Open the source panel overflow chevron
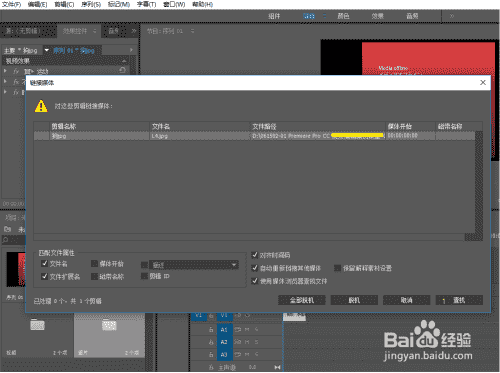The width and height of the screenshot is (500, 373). tap(134, 31)
